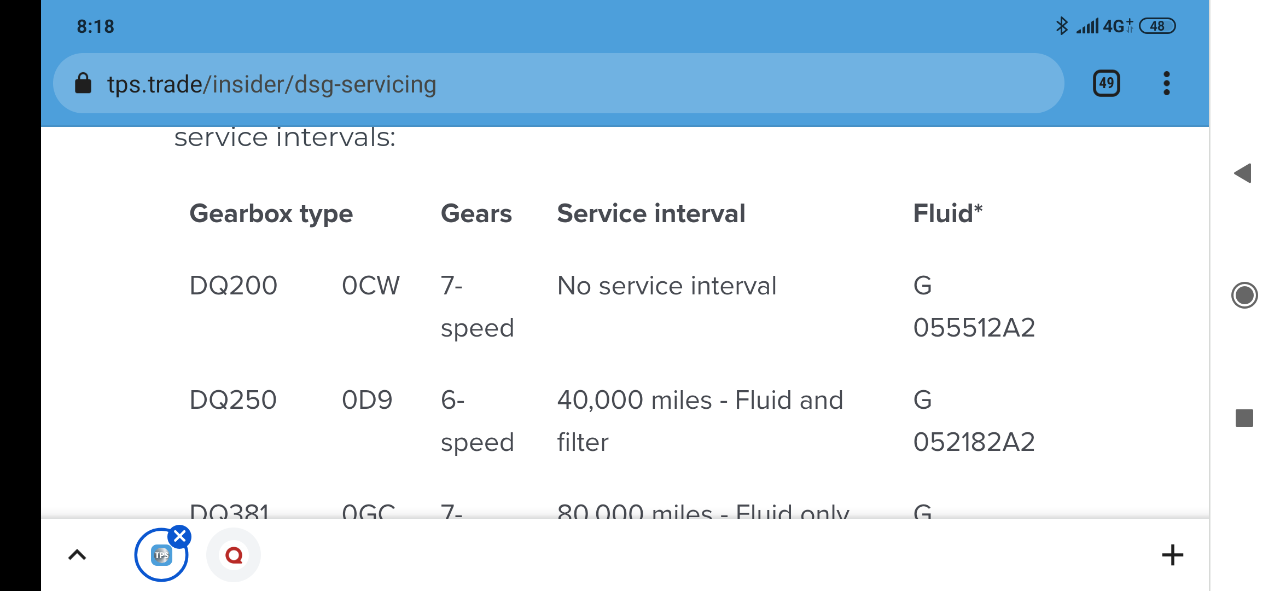Open the Chrome three-dot overflow menu
1280x591 pixels.
click(x=1166, y=84)
